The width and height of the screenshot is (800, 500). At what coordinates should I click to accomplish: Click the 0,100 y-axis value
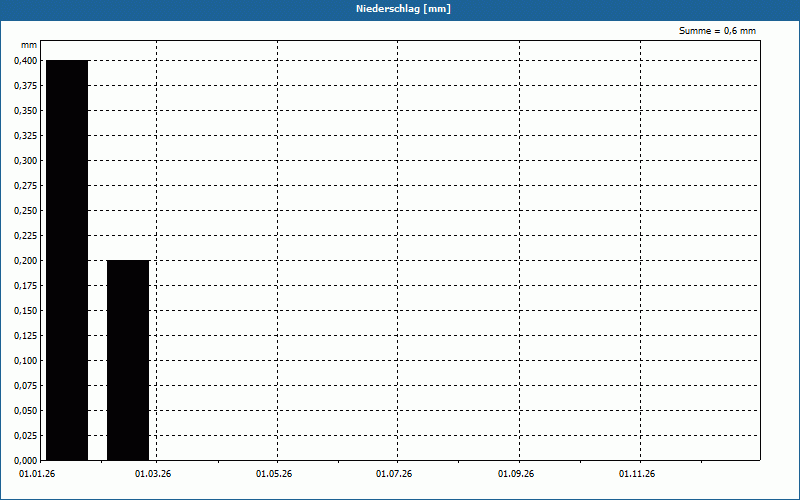click(x=26, y=361)
